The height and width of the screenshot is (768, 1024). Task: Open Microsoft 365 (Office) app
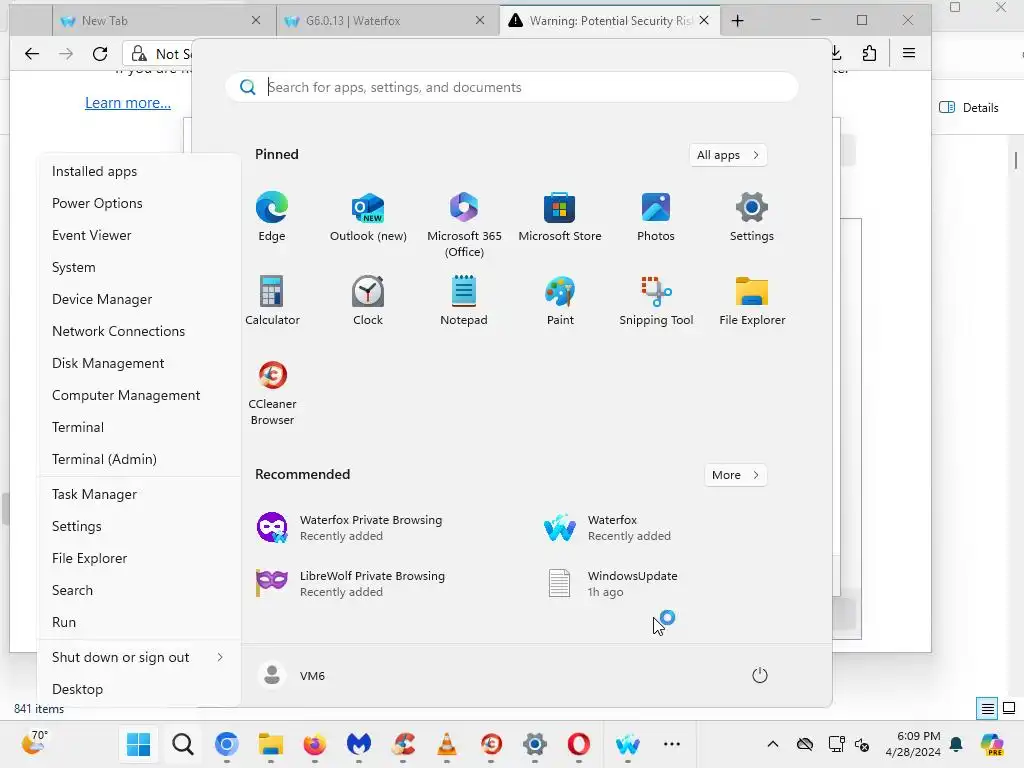(464, 224)
